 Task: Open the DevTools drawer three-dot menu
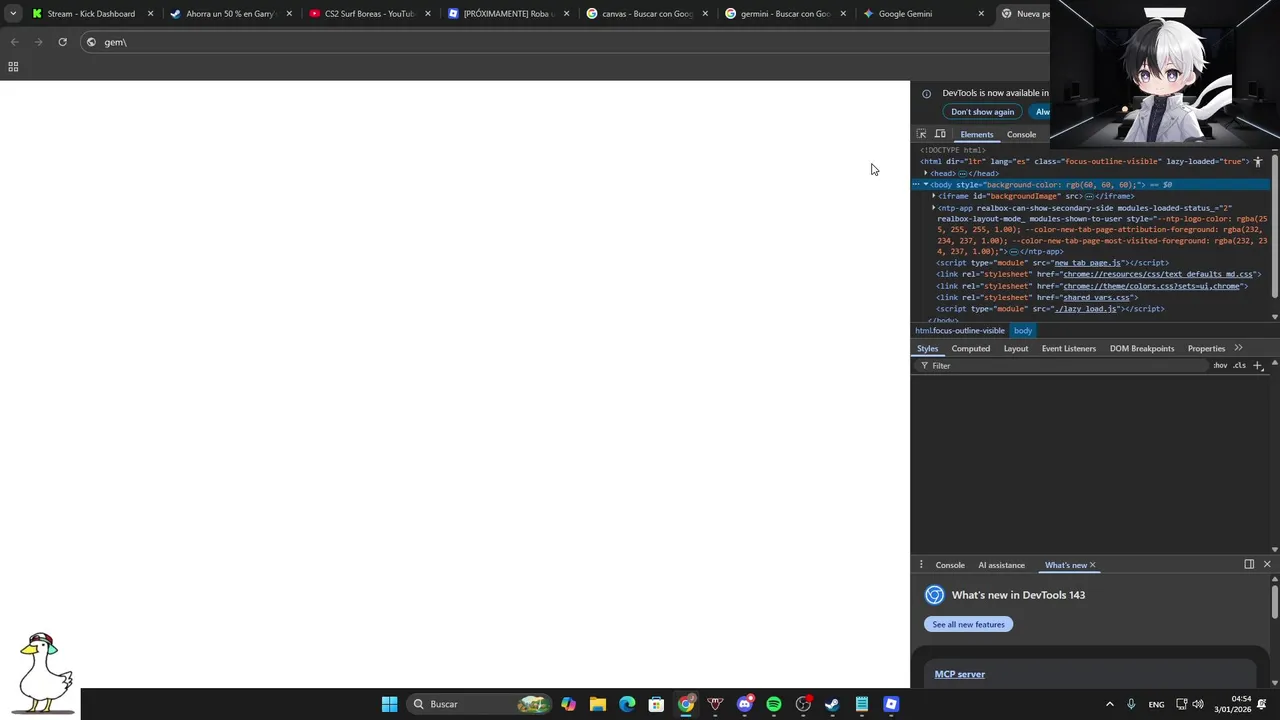point(921,565)
